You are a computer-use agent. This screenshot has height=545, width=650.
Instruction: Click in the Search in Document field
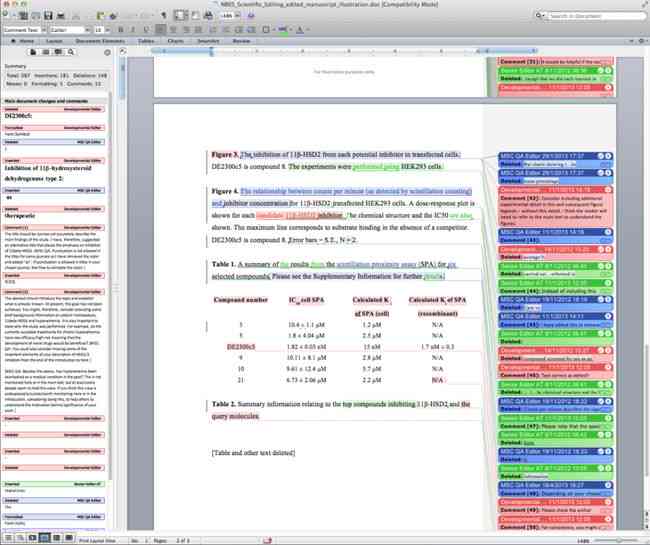pyautogui.click(x=597, y=16)
